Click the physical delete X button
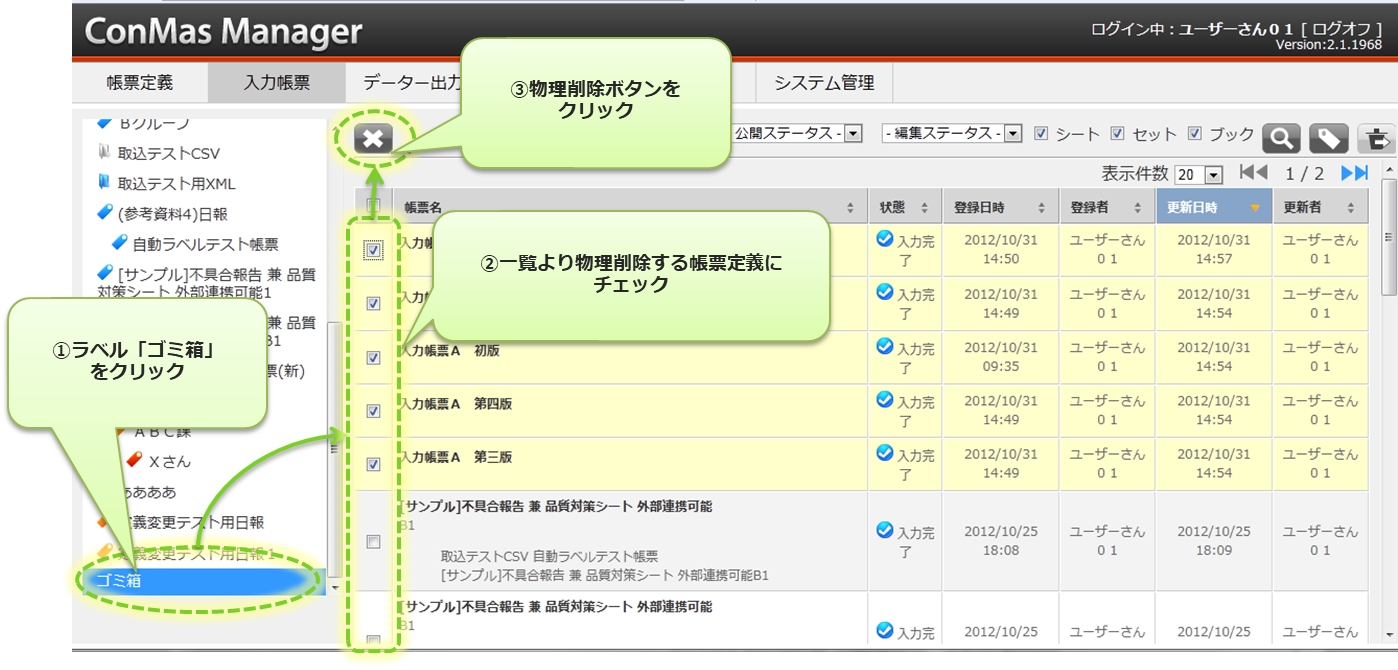The height and width of the screenshot is (670, 1398). (x=373, y=139)
